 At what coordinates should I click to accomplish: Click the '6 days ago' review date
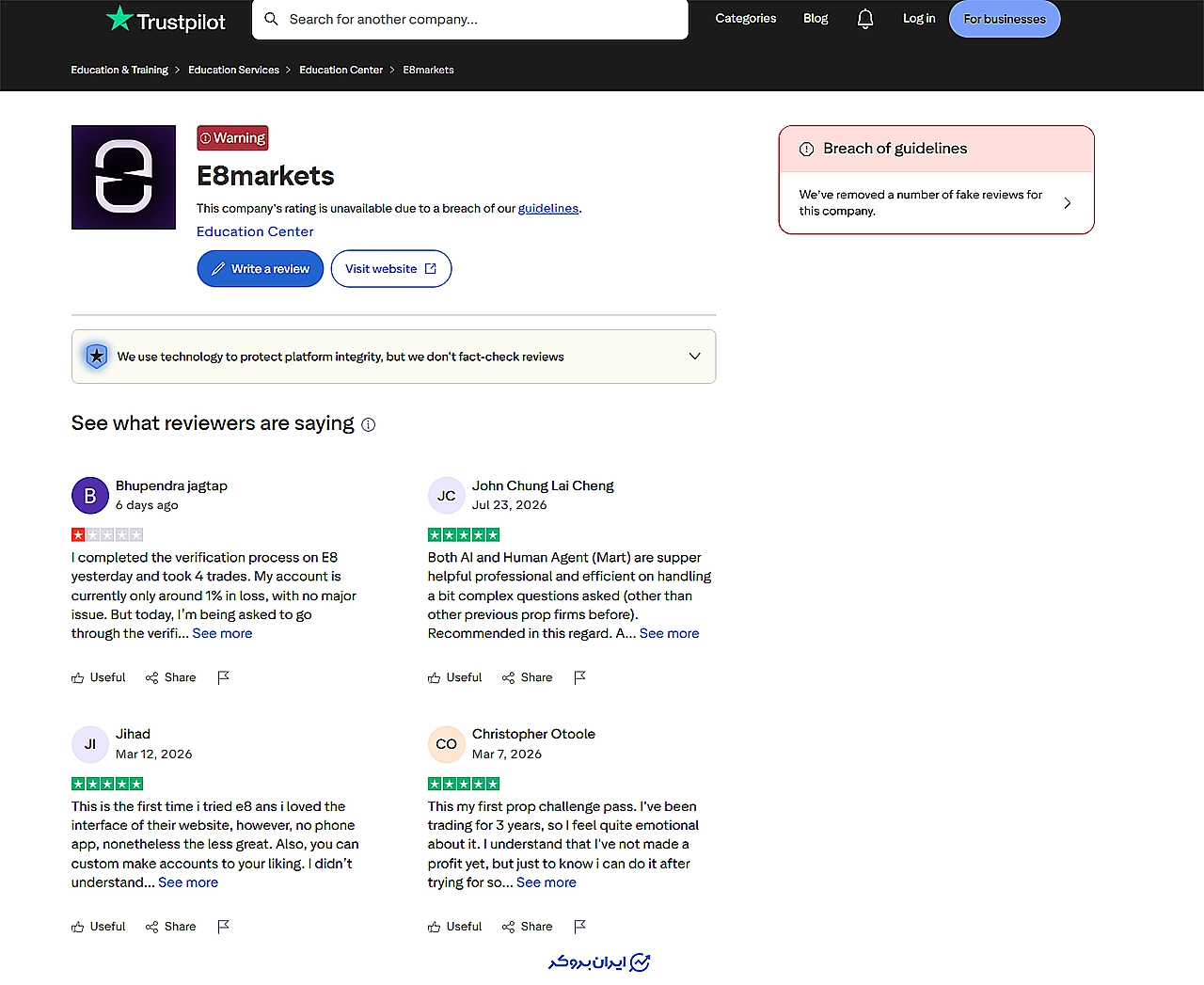(147, 504)
